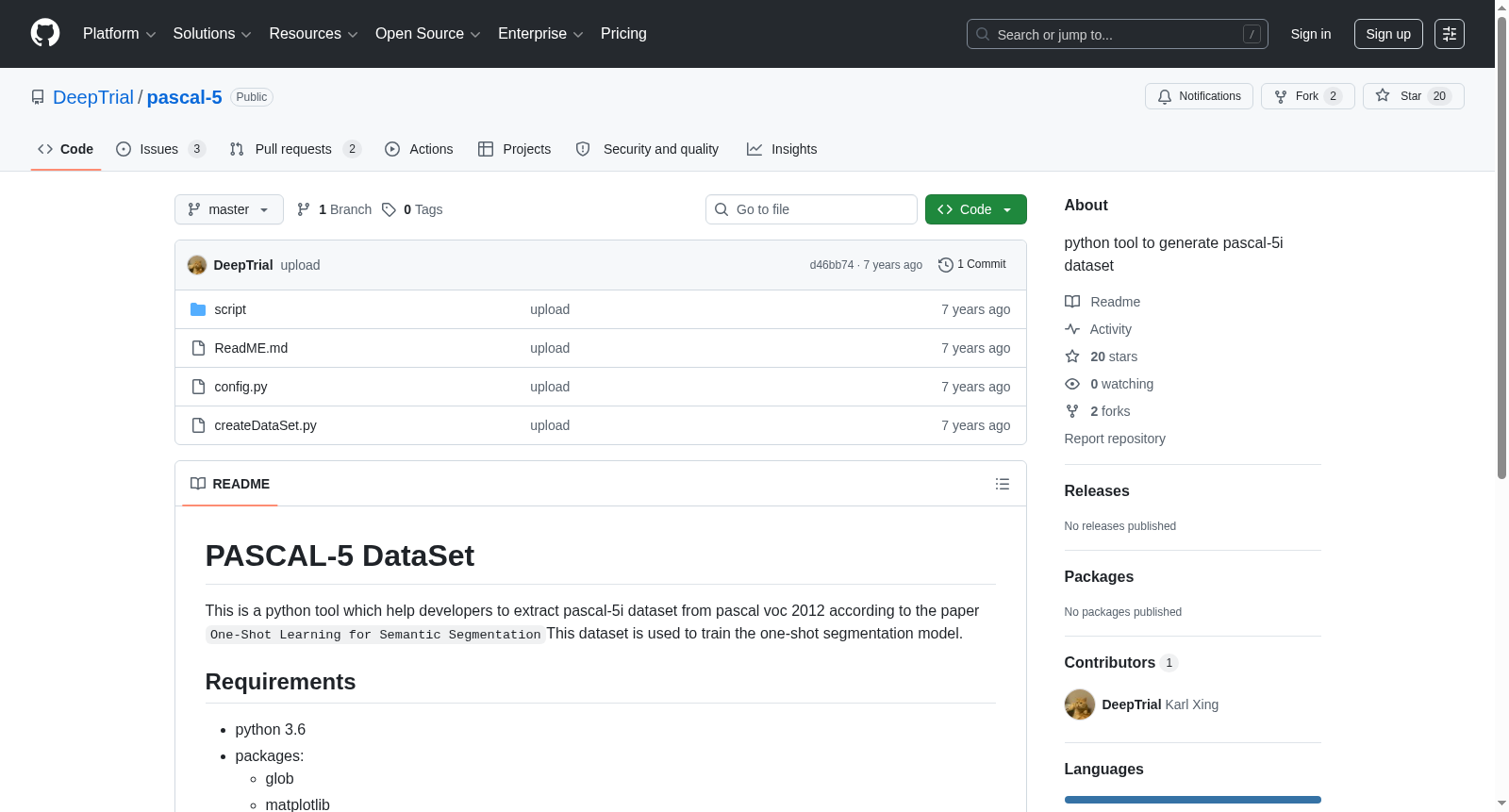Click the createDataSet.py file icon

click(198, 425)
